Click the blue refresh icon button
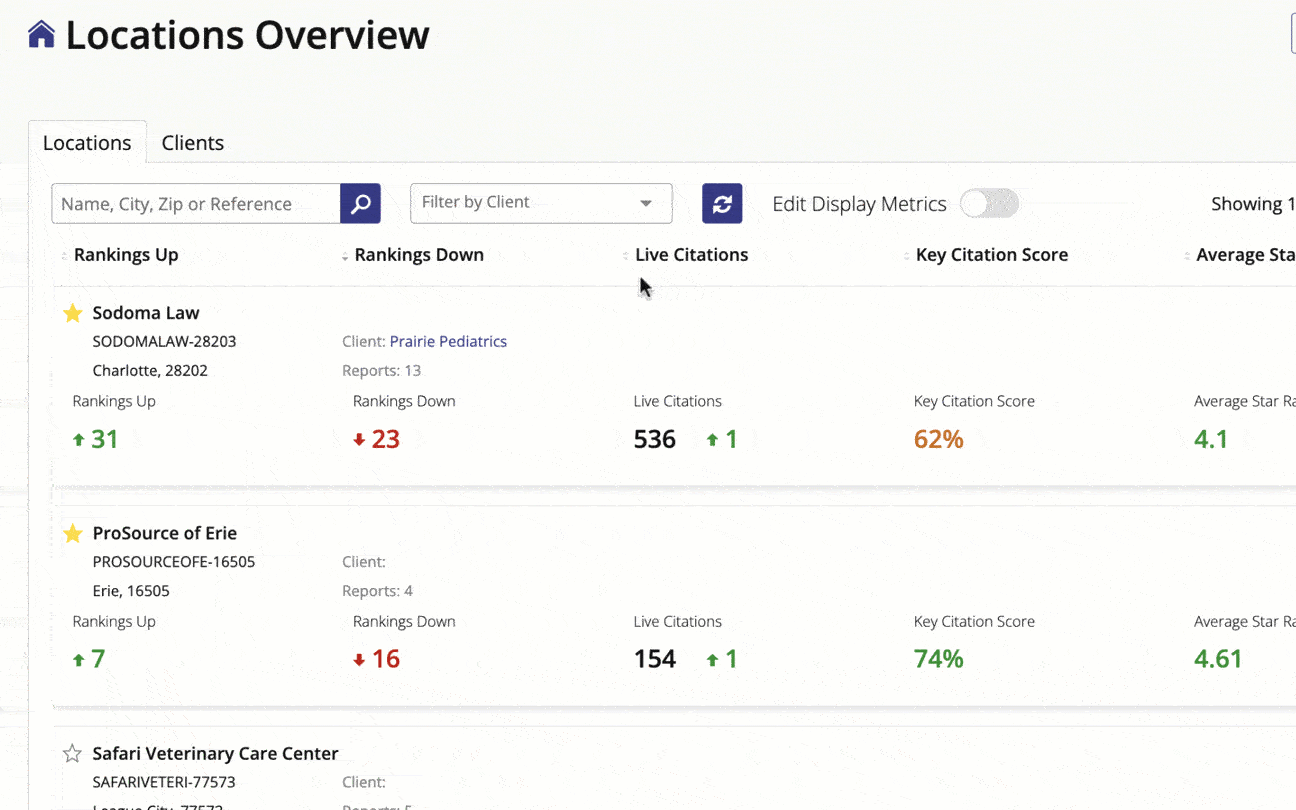 (722, 204)
